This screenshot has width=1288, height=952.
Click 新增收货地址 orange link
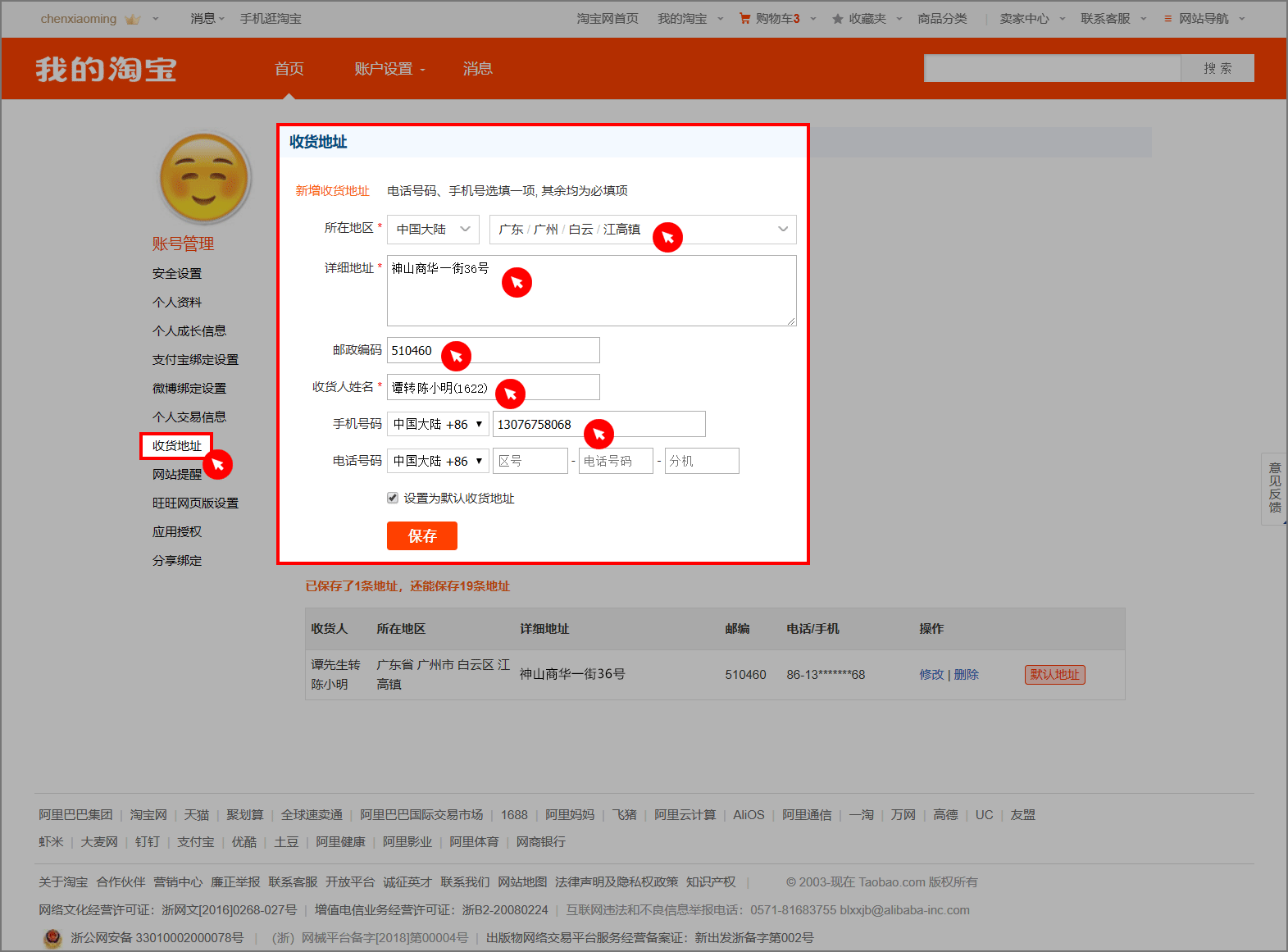coord(332,191)
